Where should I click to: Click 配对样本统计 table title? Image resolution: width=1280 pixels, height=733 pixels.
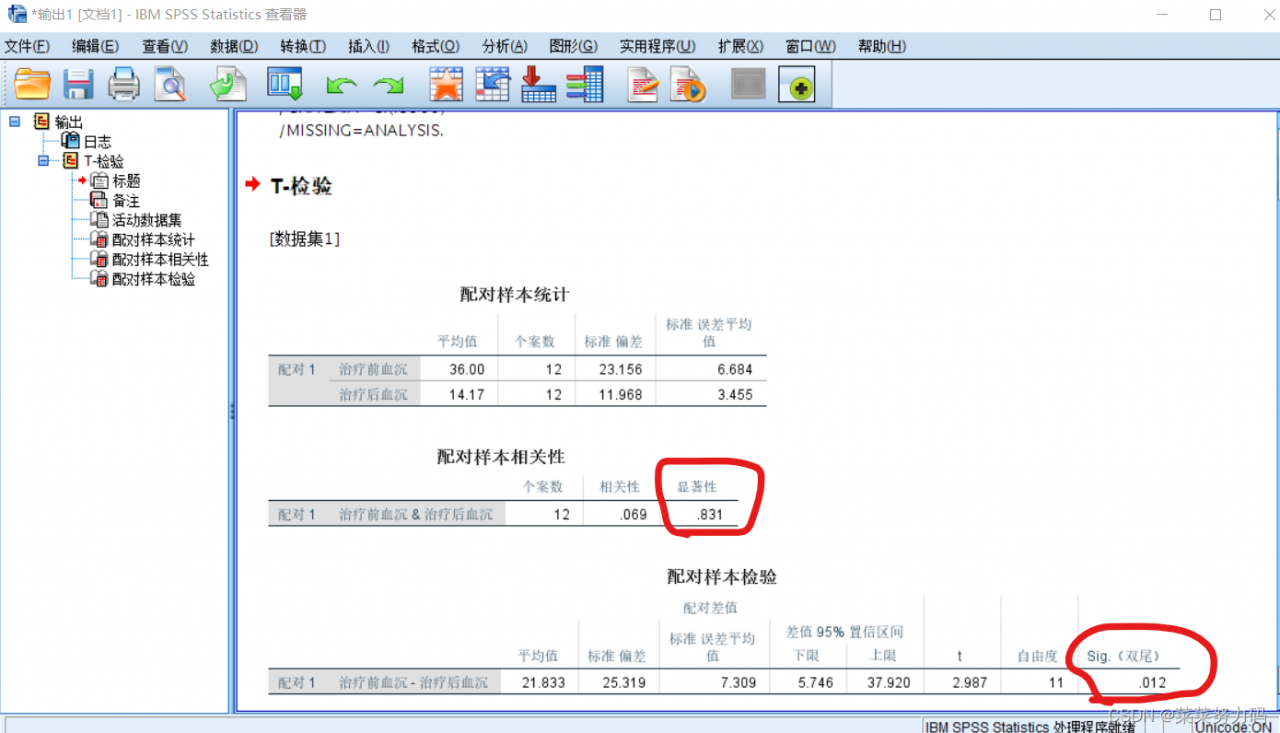click(x=514, y=294)
